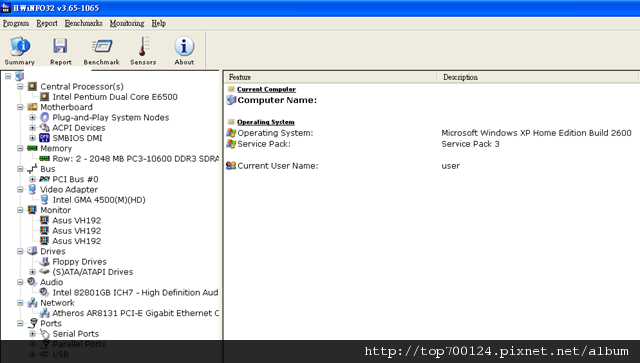Expand the (S)ATA/ATAPI Drives node
The height and width of the screenshot is (363, 640).
tap(32, 272)
